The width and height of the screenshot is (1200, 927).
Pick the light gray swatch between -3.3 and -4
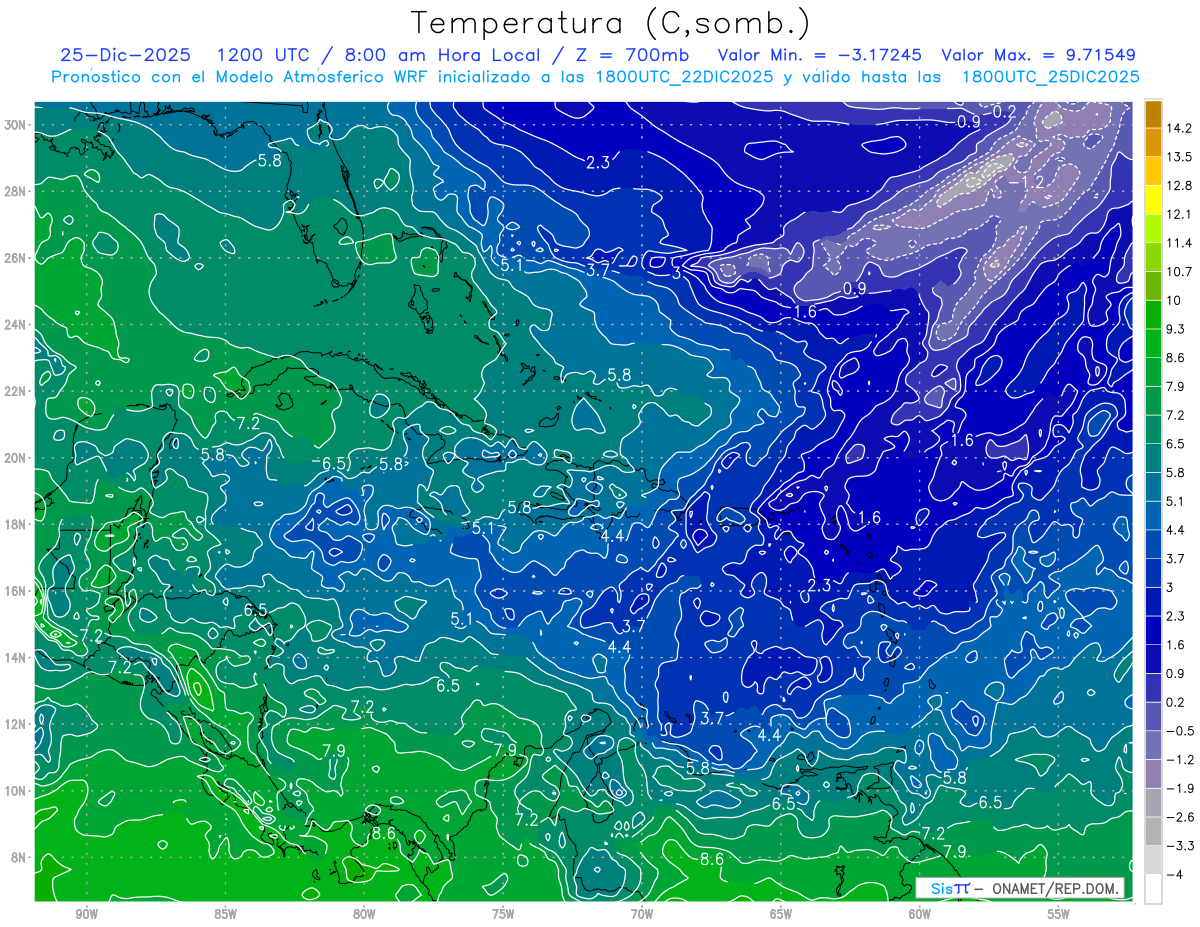tap(1153, 860)
